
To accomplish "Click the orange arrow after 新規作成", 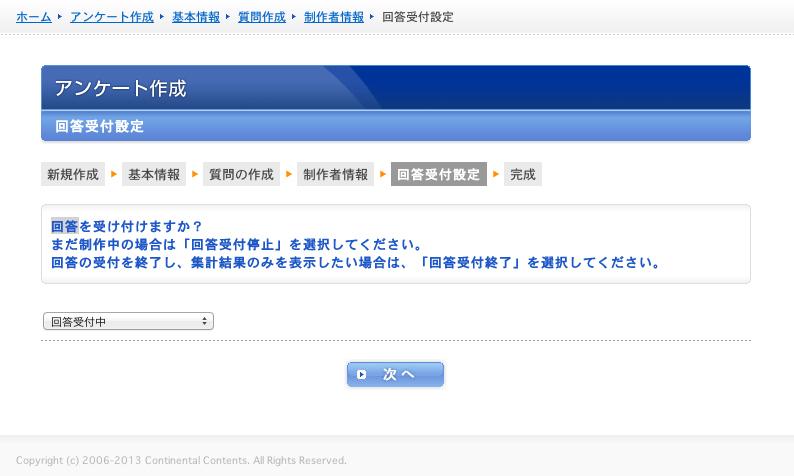I will tap(114, 174).
